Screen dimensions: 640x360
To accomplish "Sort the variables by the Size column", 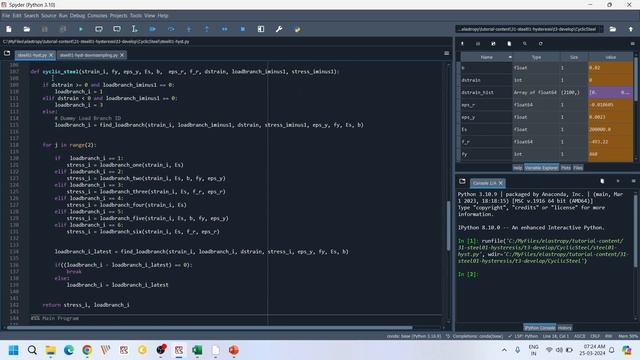I will pos(574,57).
